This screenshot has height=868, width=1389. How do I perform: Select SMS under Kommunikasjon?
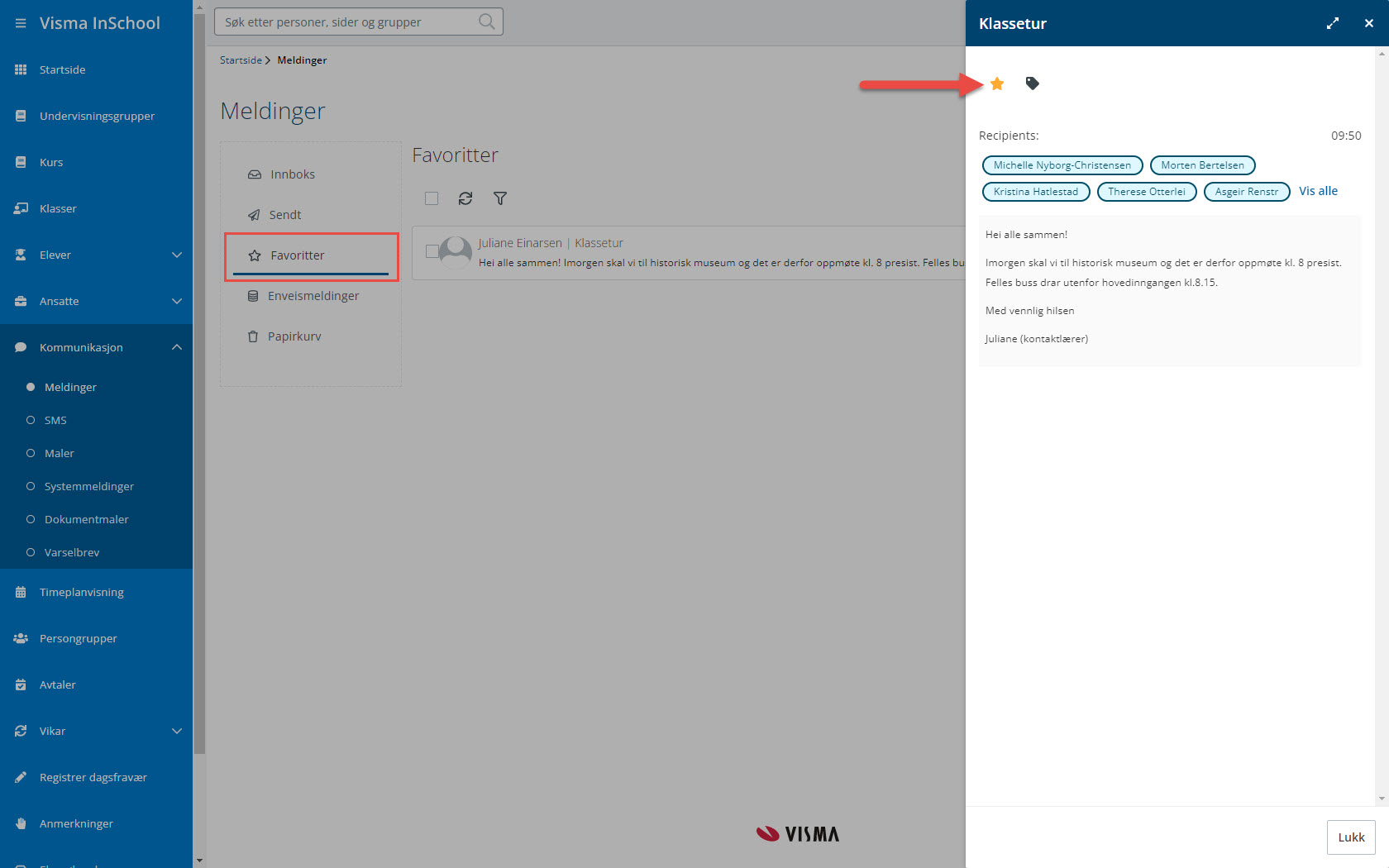click(x=55, y=420)
